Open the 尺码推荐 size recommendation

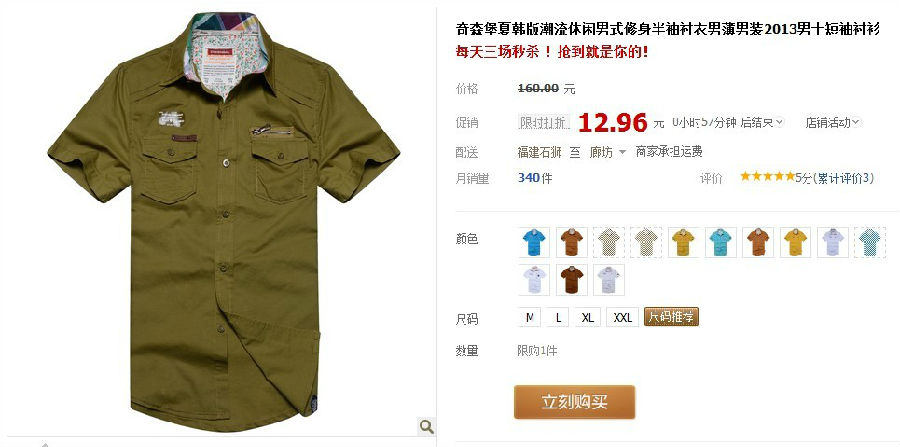click(x=672, y=317)
